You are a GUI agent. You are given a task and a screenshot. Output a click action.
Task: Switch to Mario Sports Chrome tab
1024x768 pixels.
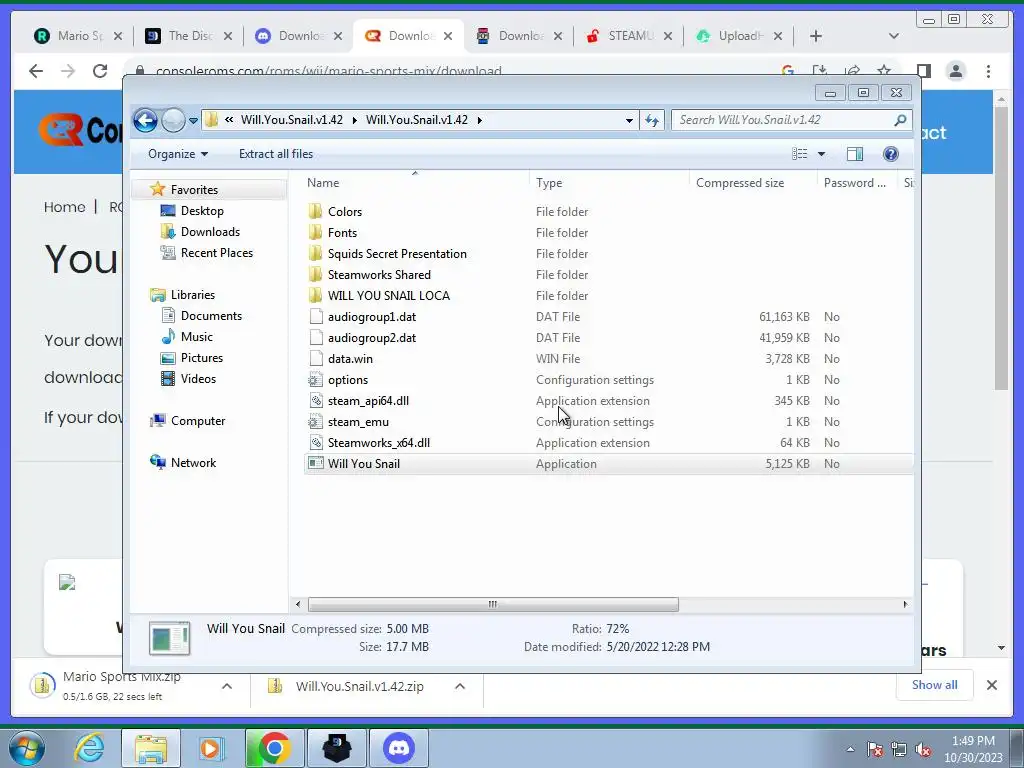(x=78, y=36)
